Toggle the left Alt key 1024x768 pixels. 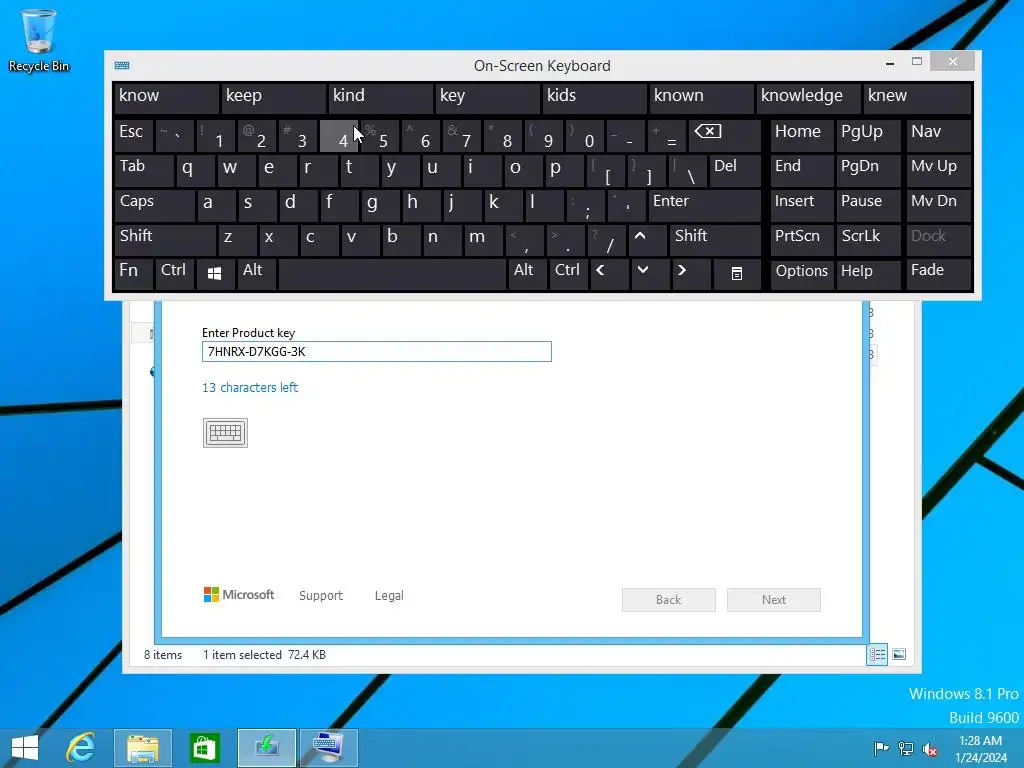click(257, 274)
